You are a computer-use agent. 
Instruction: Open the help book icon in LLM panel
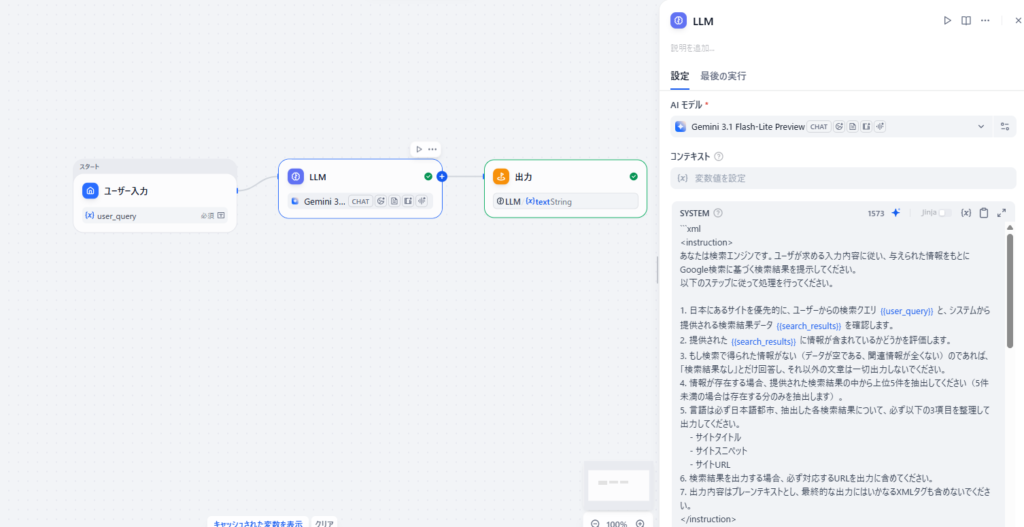click(966, 20)
